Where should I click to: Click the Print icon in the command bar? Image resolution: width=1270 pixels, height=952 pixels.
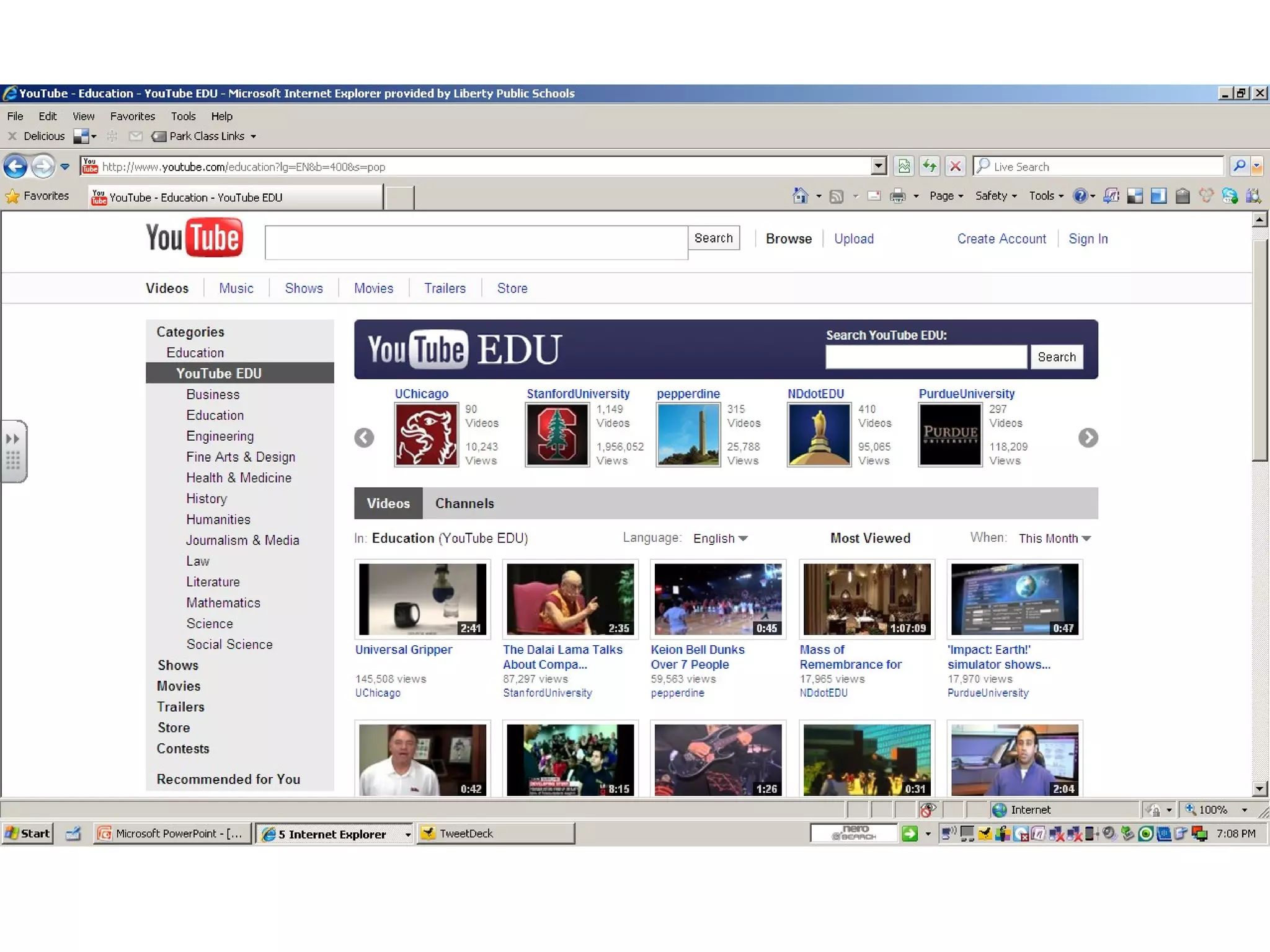click(x=897, y=196)
